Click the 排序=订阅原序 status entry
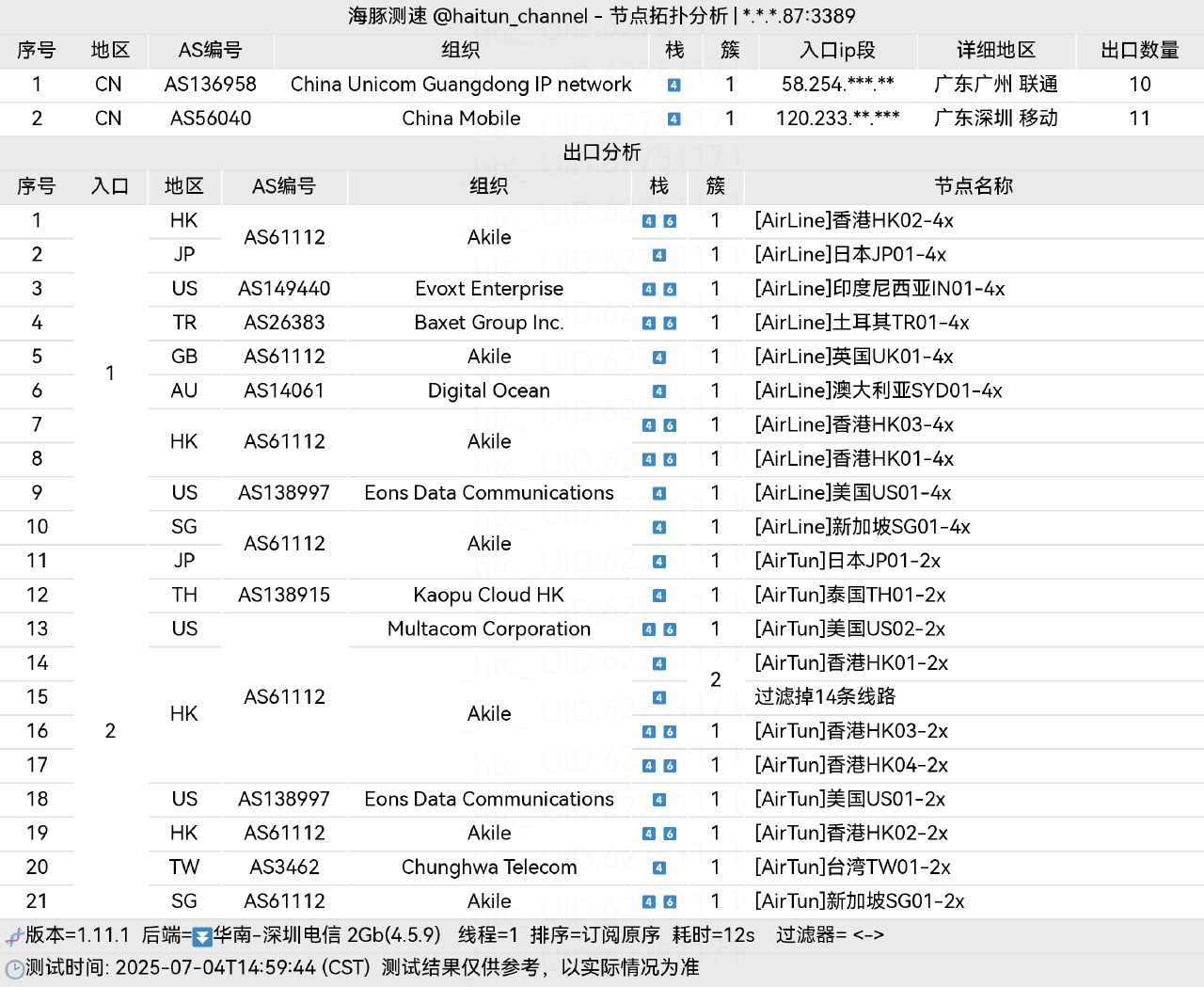This screenshot has height=987, width=1204. click(x=595, y=935)
